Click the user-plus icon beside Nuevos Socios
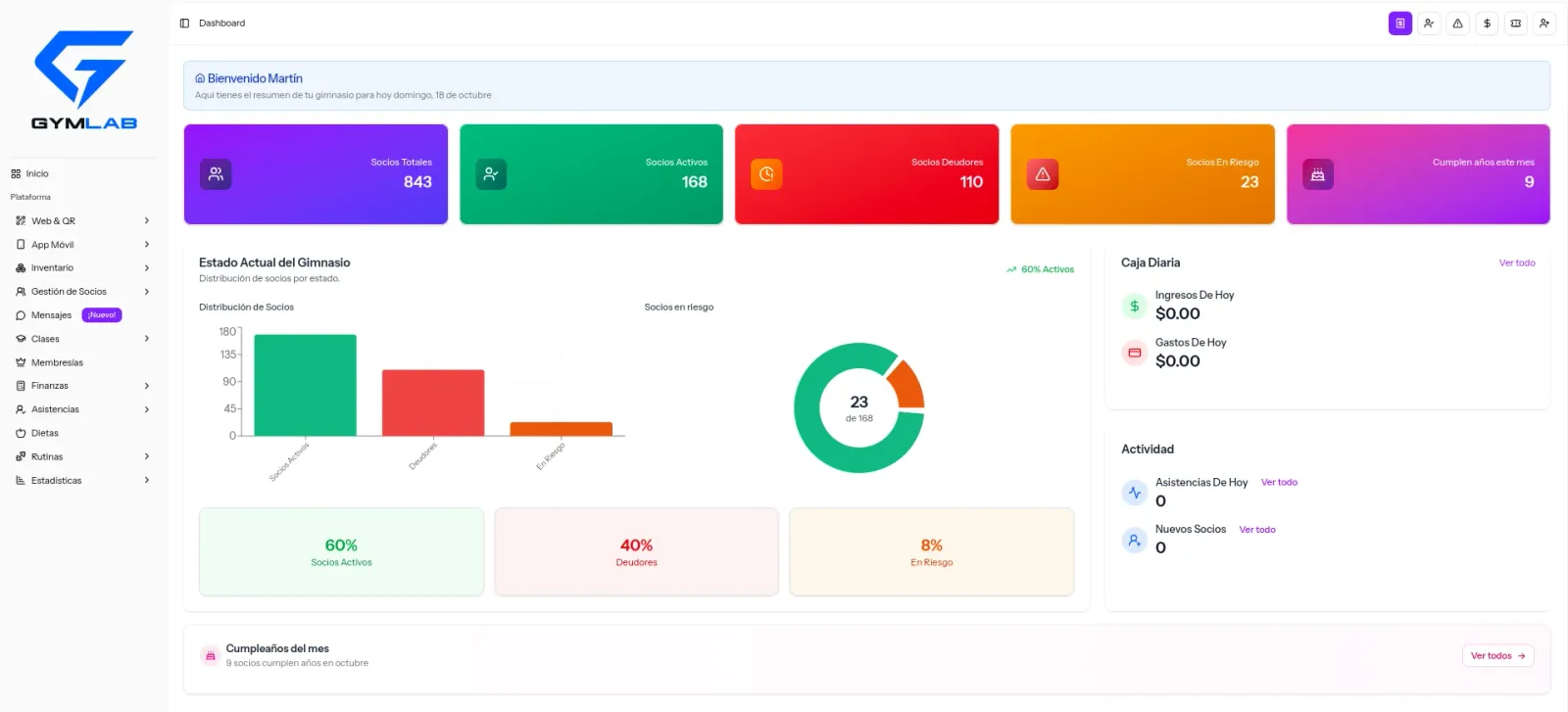1568x712 pixels. click(1135, 540)
